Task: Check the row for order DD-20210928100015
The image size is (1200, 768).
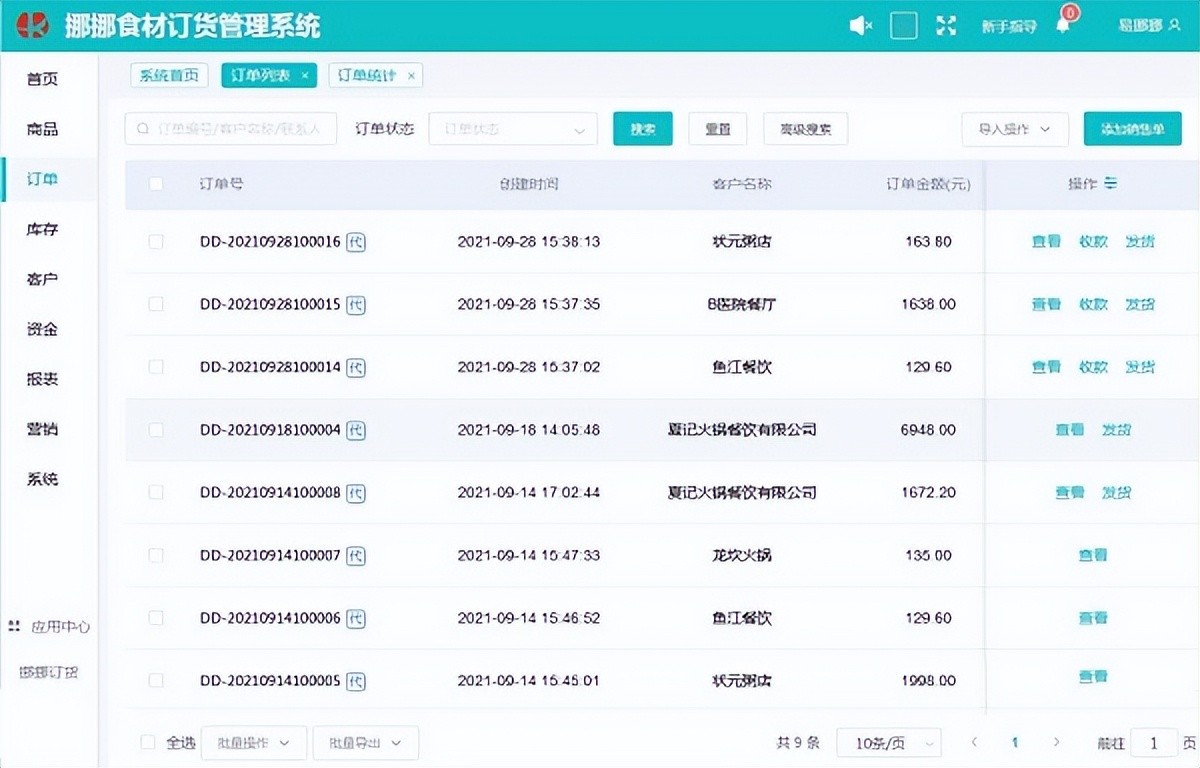Action: point(156,304)
